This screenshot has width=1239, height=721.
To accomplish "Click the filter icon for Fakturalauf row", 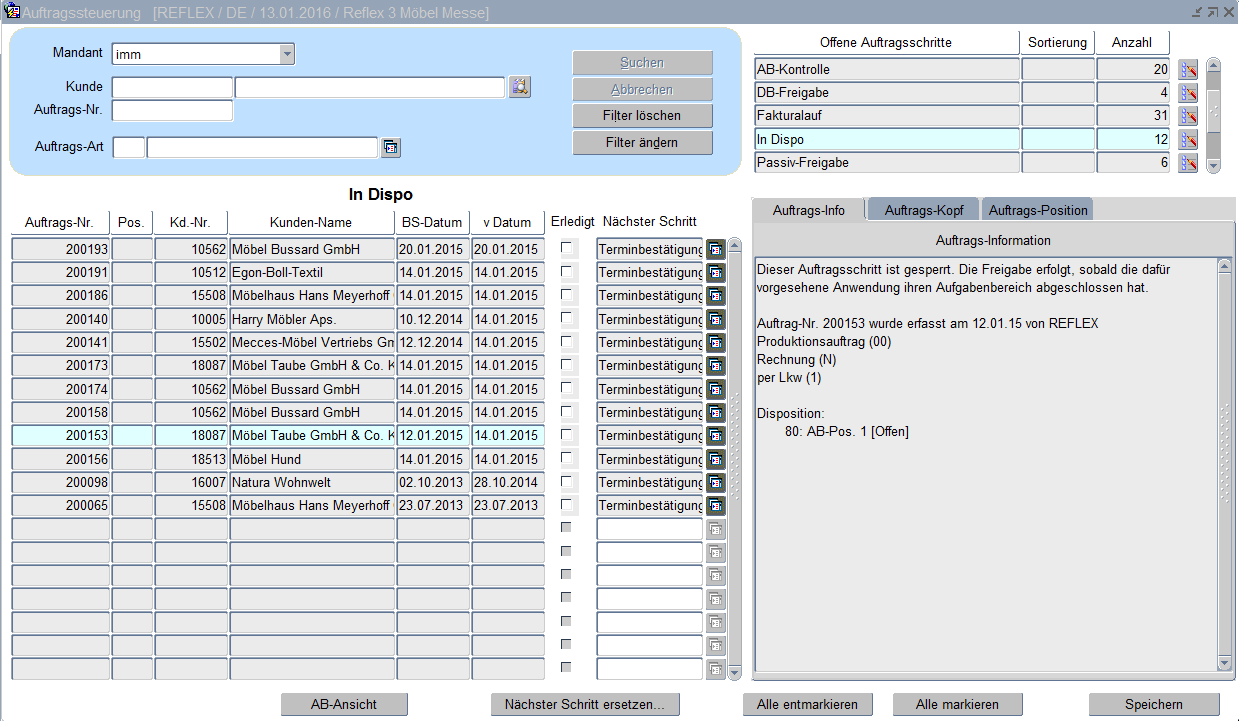I will pos(1188,116).
